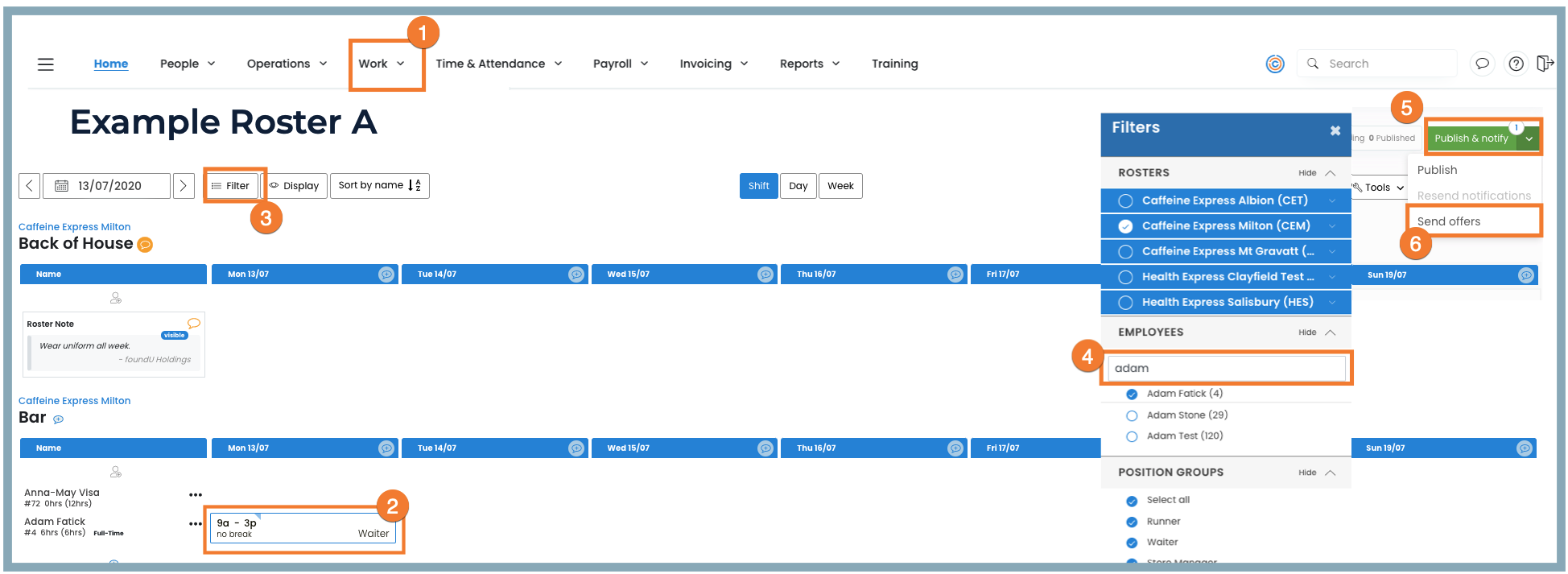Click the Mon 13/07 comment icon in Back of House
Viewport: 1568px width, 574px height.
(386, 275)
